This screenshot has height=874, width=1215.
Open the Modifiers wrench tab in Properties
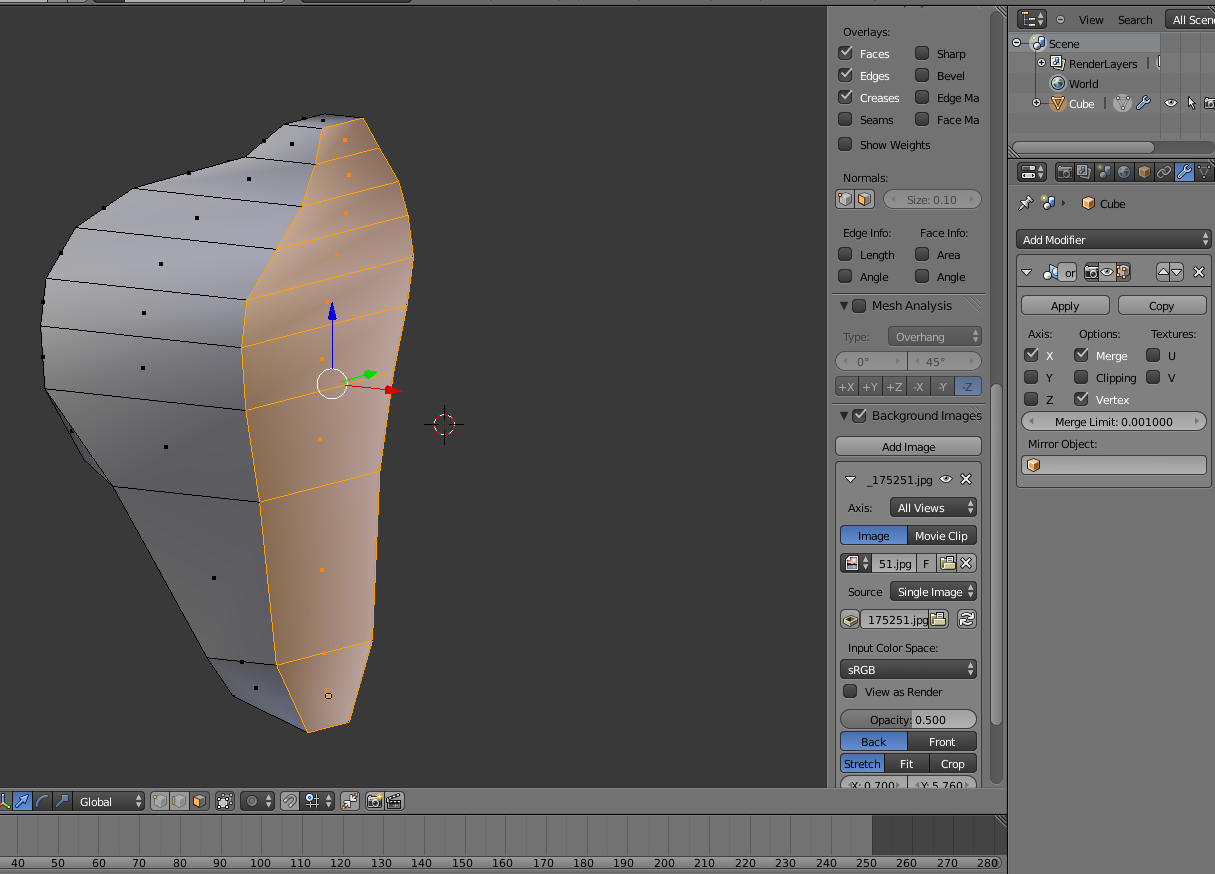[1184, 172]
